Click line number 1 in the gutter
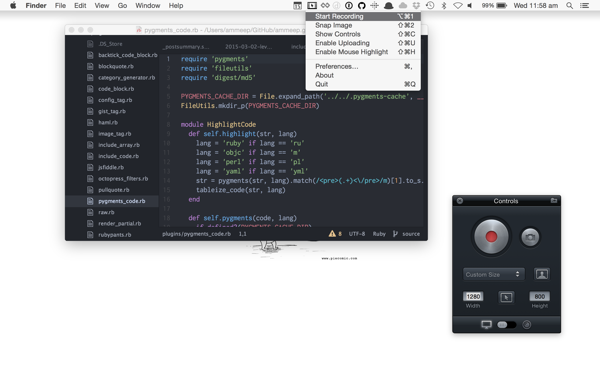600x375 pixels. (168, 59)
